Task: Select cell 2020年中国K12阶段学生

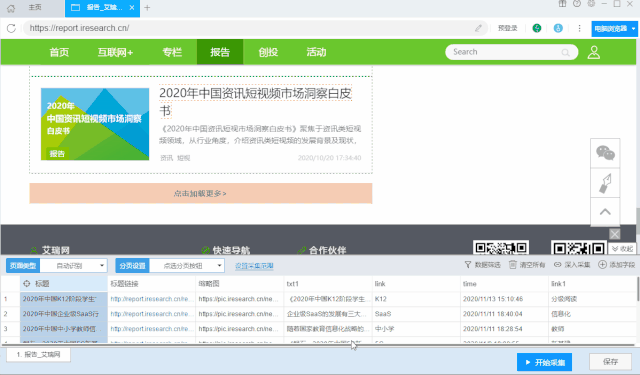Action: pyautogui.click(x=64, y=299)
